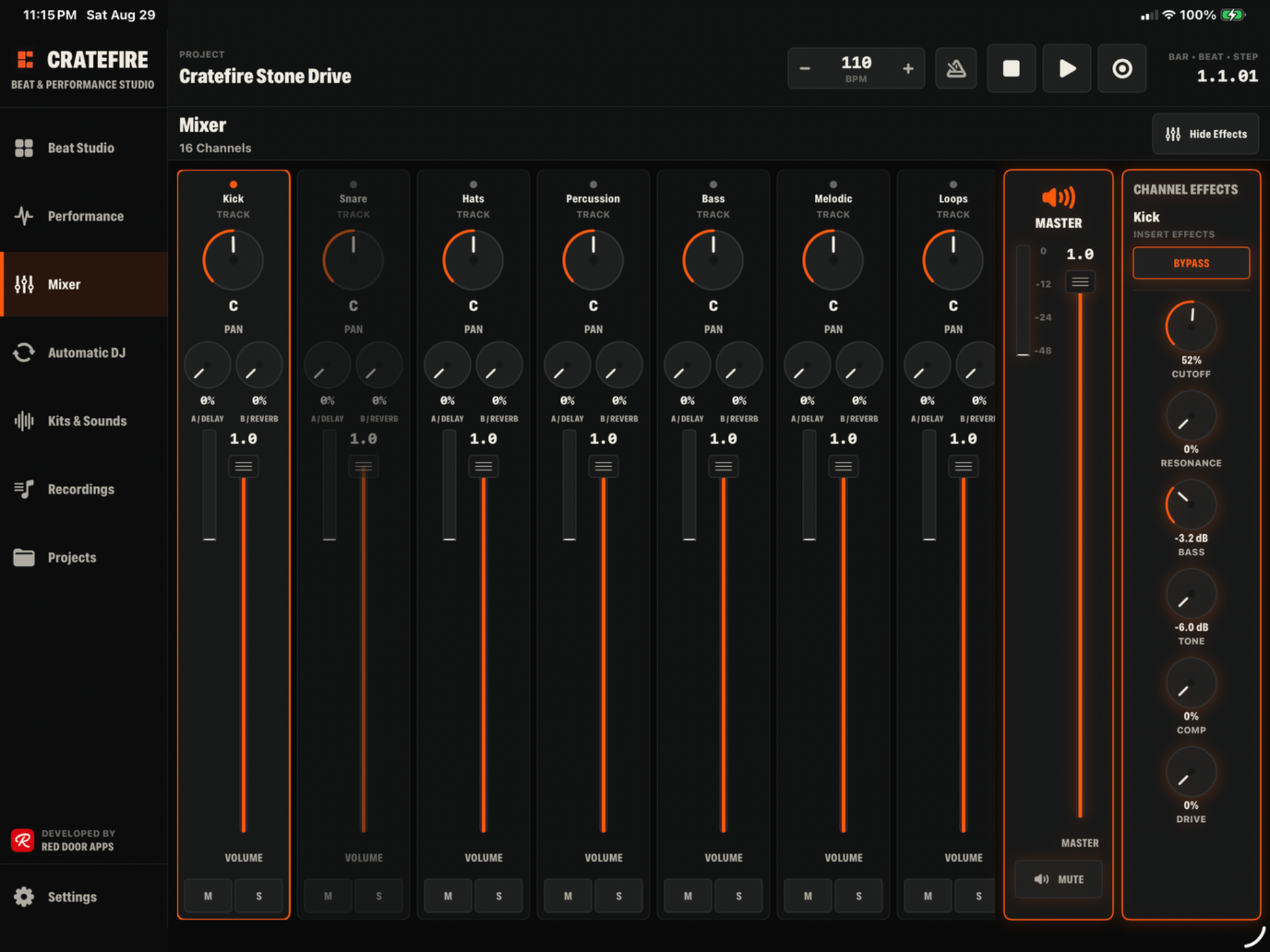Click the master speaker icon
1270x952 pixels.
1059,198
